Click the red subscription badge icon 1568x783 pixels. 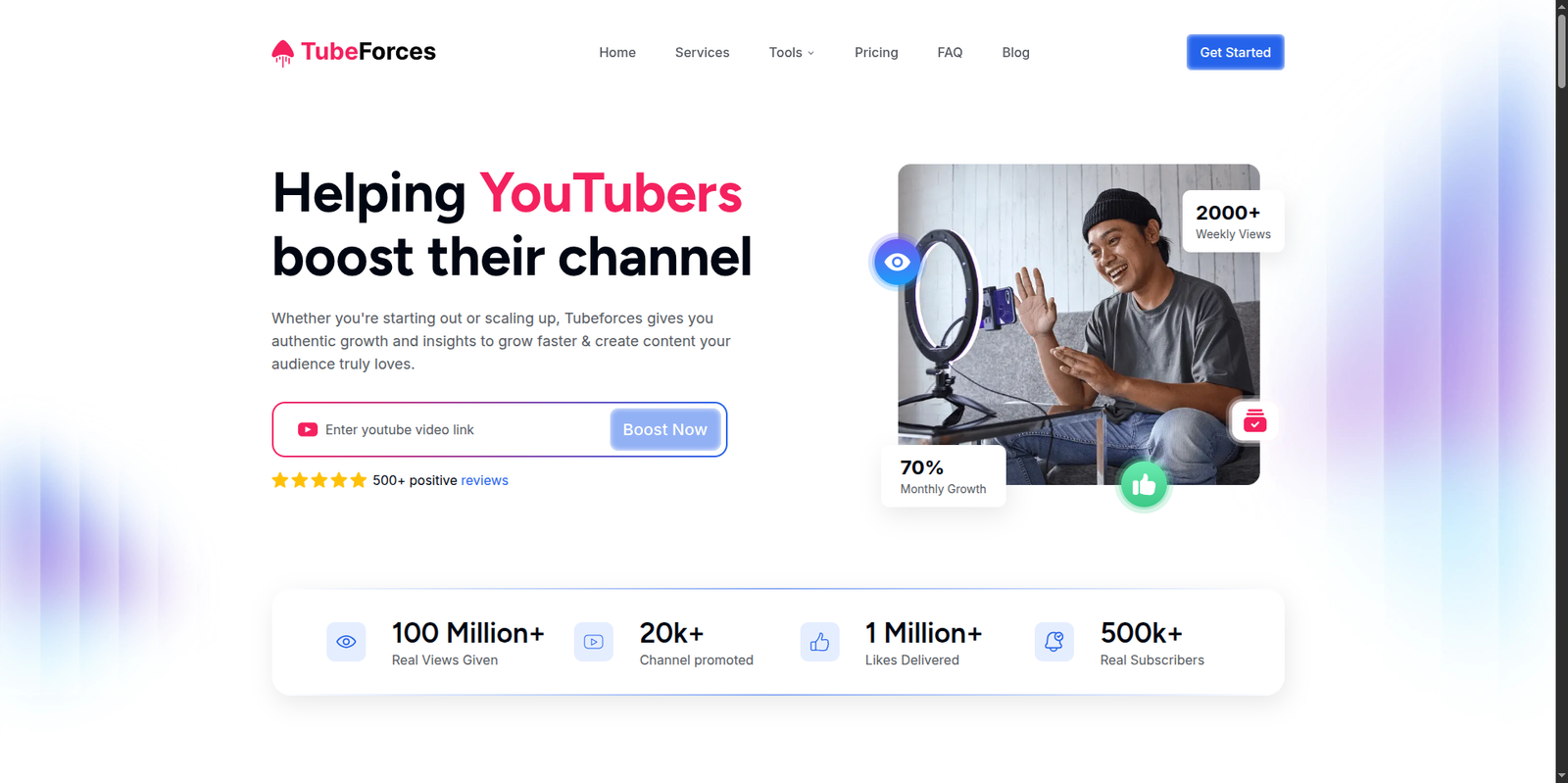click(x=1254, y=421)
